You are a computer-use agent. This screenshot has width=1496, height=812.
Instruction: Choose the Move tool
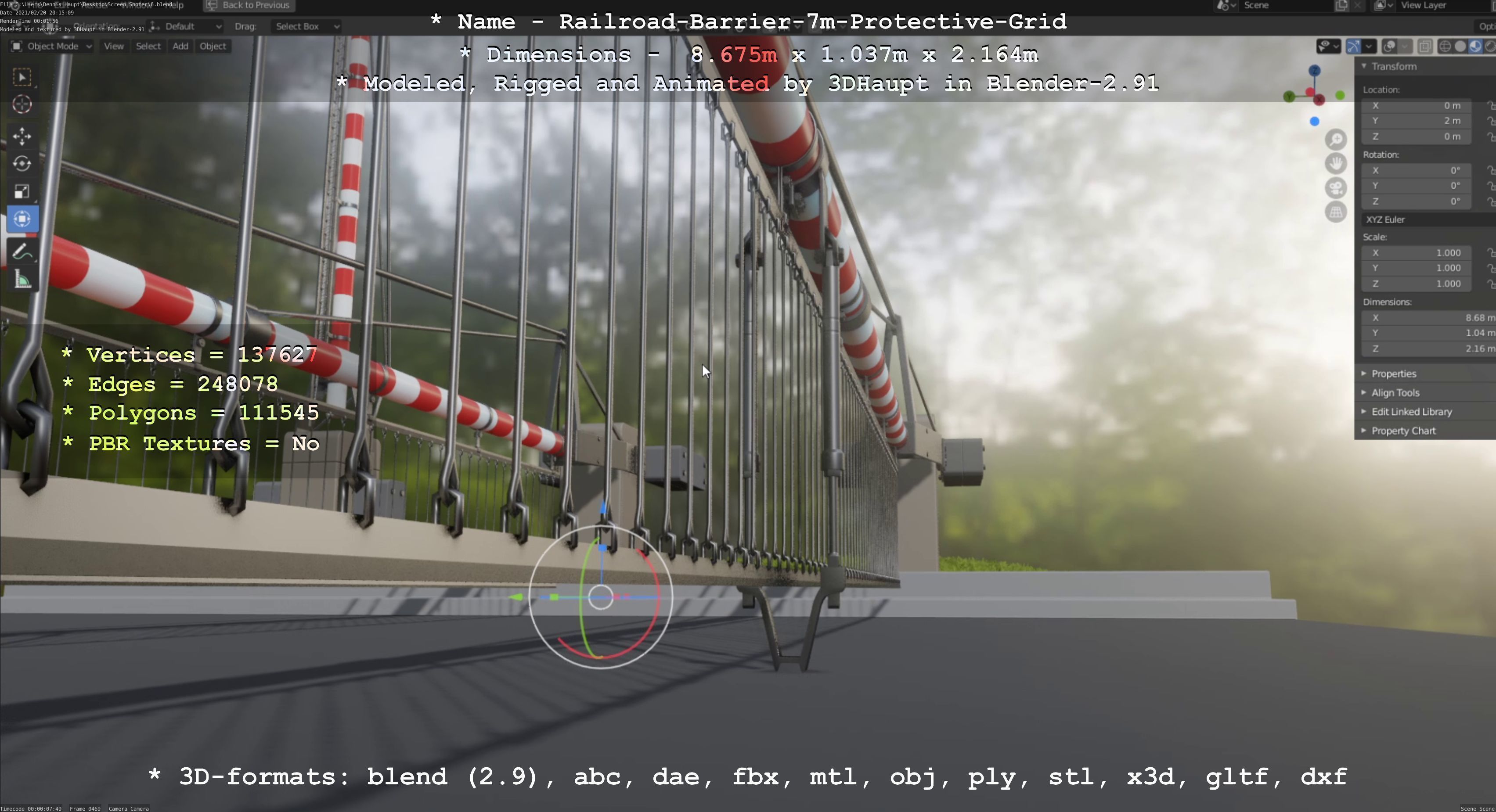[22, 137]
